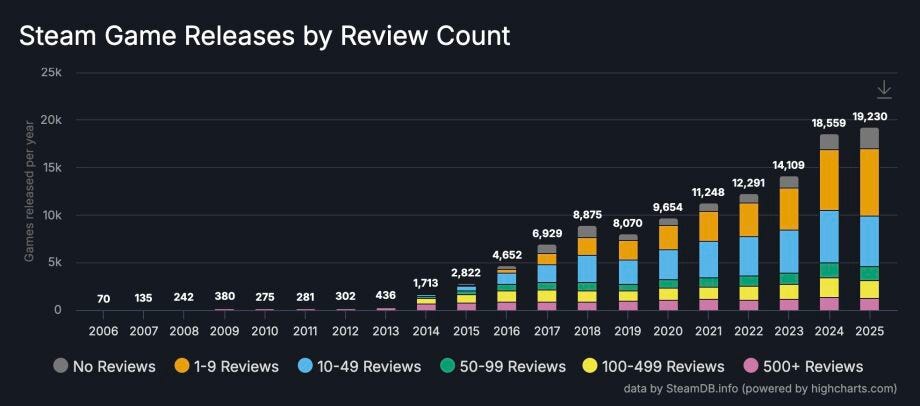The height and width of the screenshot is (406, 920).
Task: Select the blue 10-49 Reviews segment for 2025
Action: coord(870,241)
